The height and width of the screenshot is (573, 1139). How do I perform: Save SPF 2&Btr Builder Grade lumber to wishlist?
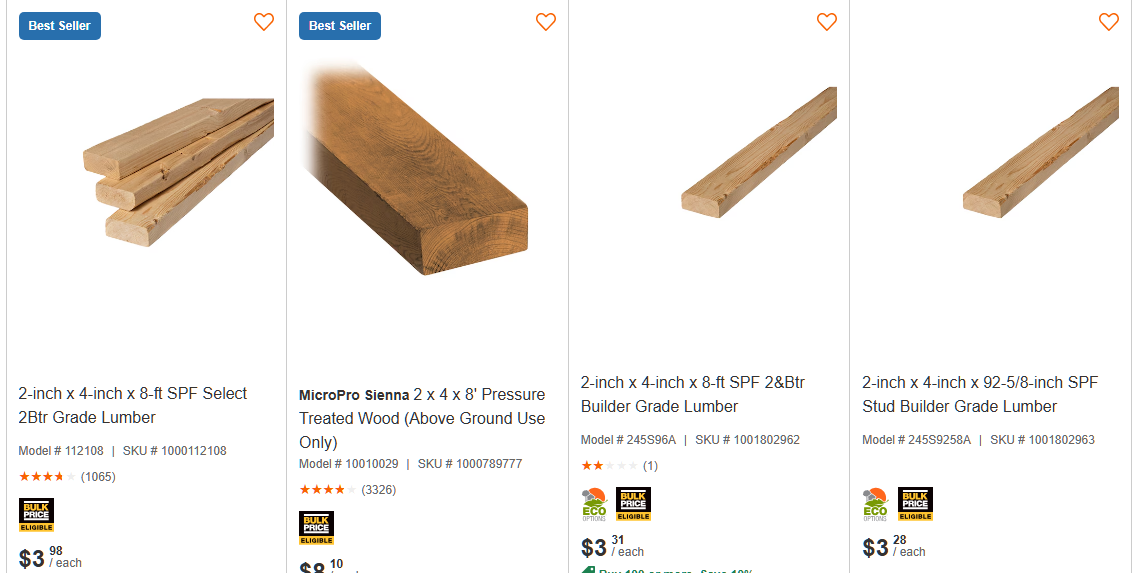coord(827,22)
